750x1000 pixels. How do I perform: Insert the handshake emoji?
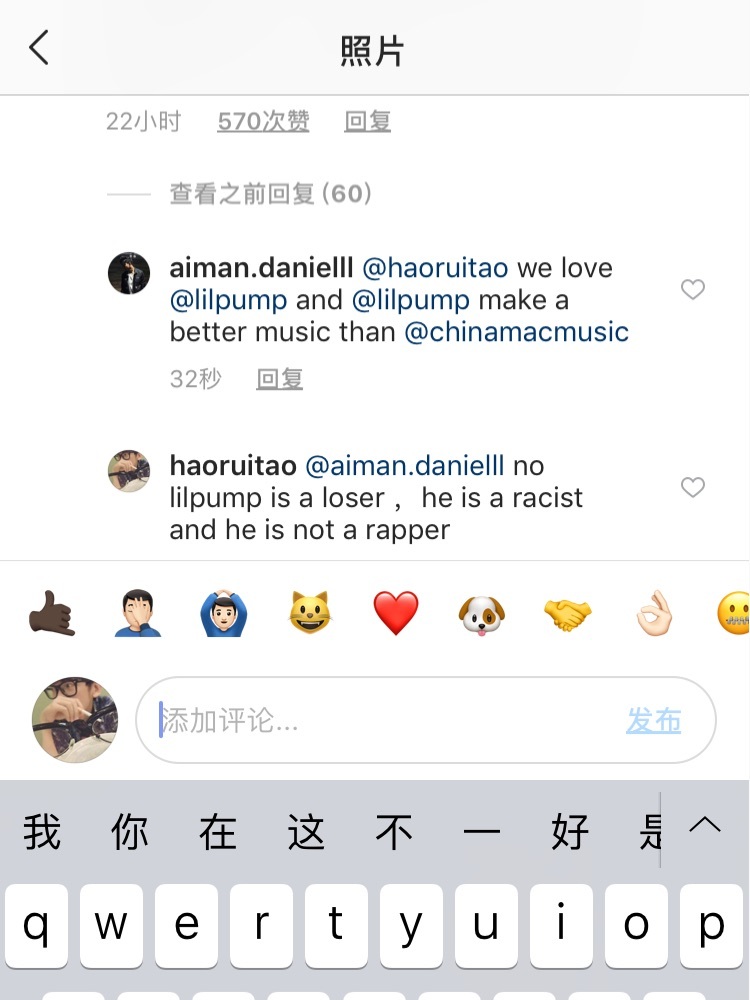click(x=568, y=614)
